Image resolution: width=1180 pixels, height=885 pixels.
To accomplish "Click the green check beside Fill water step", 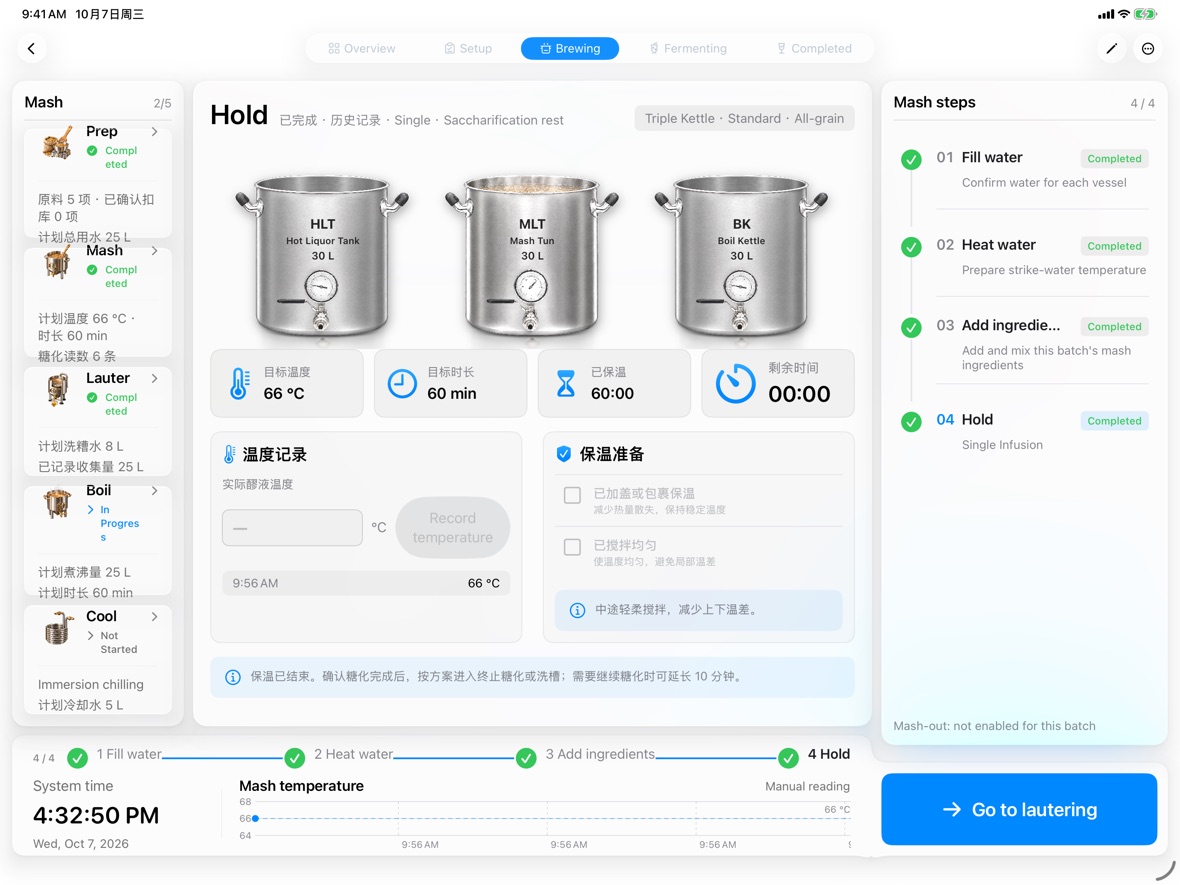I will 911,160.
